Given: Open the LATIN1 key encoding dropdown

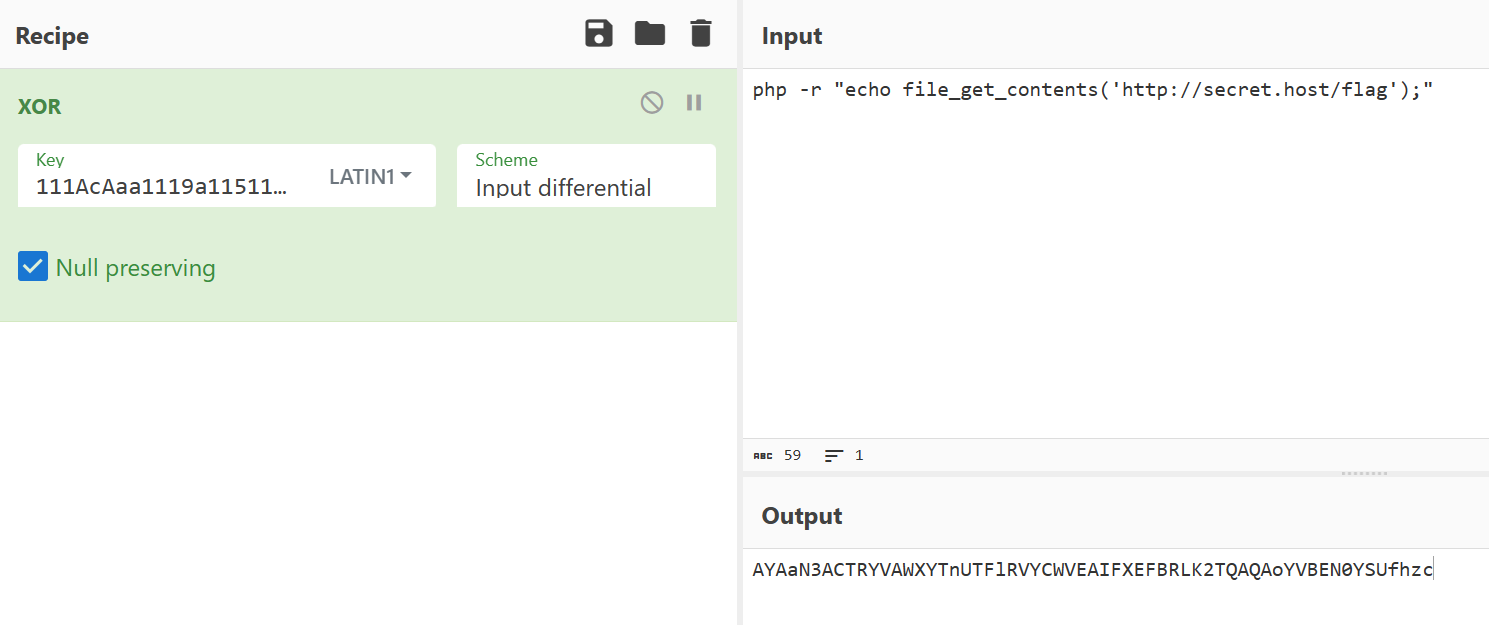Looking at the screenshot, I should (x=370, y=176).
